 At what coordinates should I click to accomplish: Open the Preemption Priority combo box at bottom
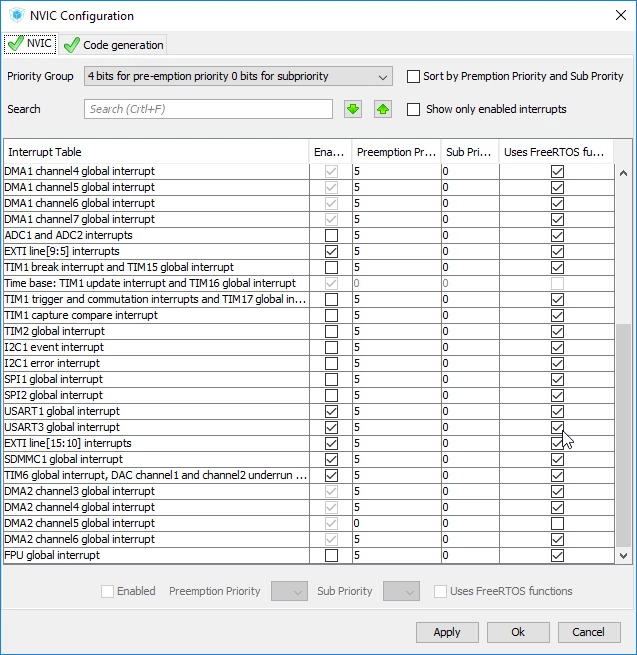coord(289,591)
